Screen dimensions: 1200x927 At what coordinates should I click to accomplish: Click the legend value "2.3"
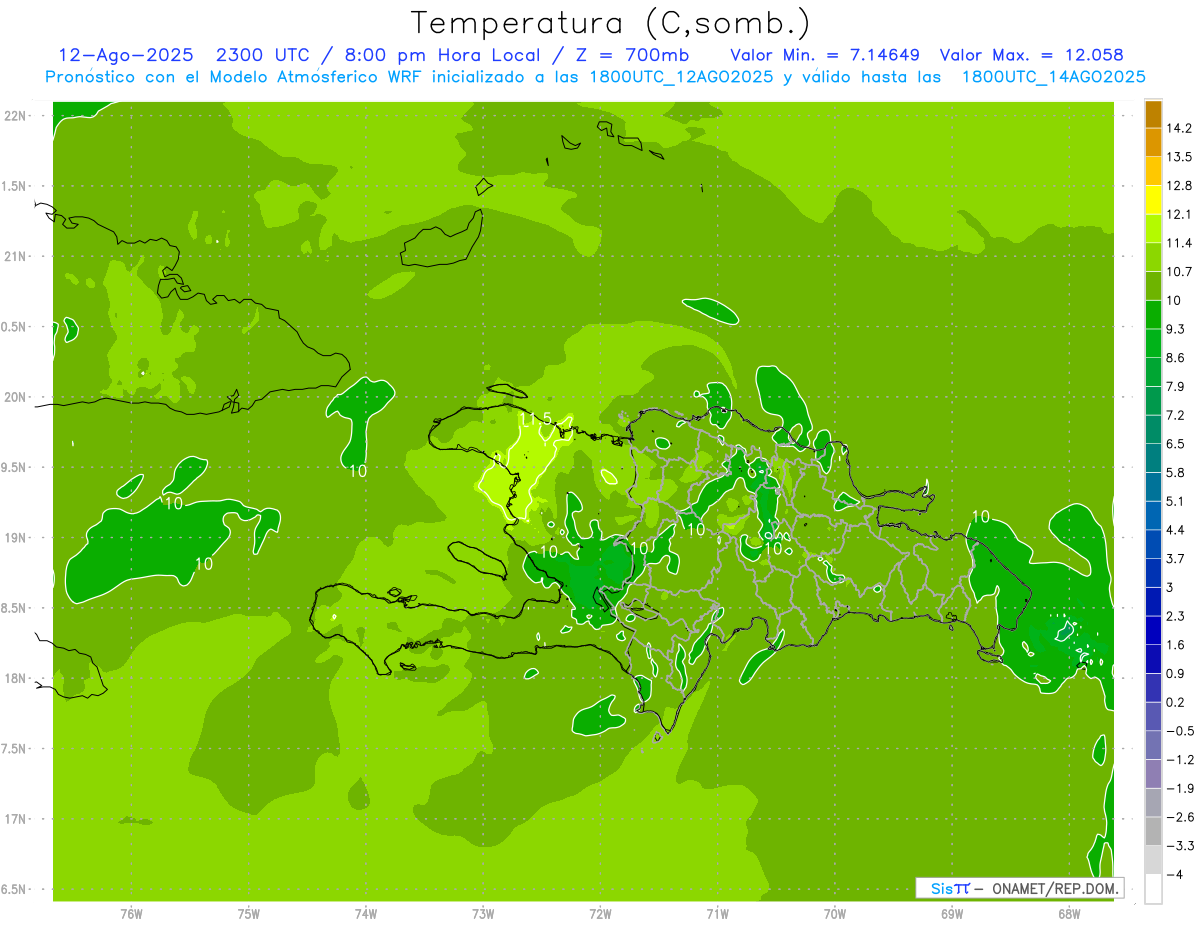[1176, 616]
